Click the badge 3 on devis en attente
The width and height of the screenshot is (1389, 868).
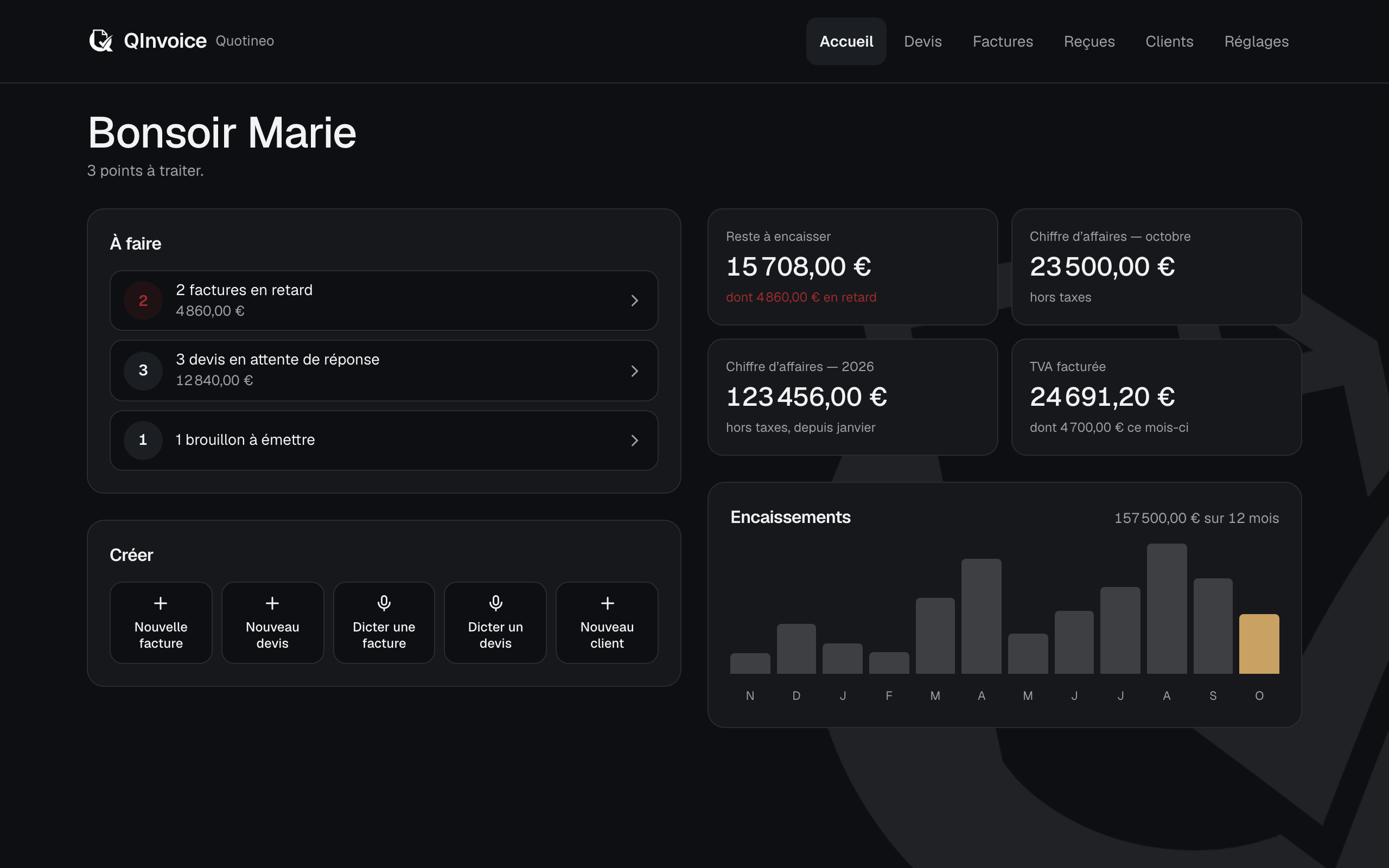pyautogui.click(x=143, y=371)
